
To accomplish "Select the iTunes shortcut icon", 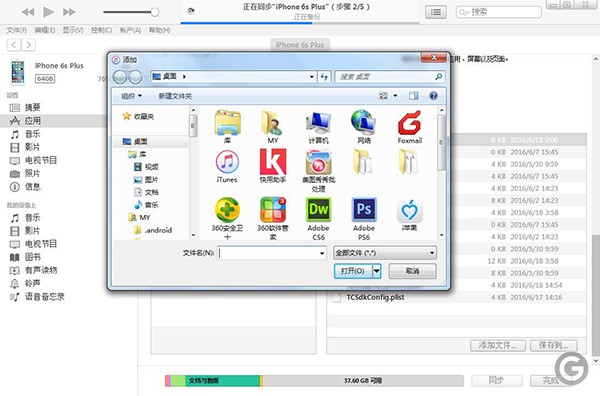I will pos(227,162).
